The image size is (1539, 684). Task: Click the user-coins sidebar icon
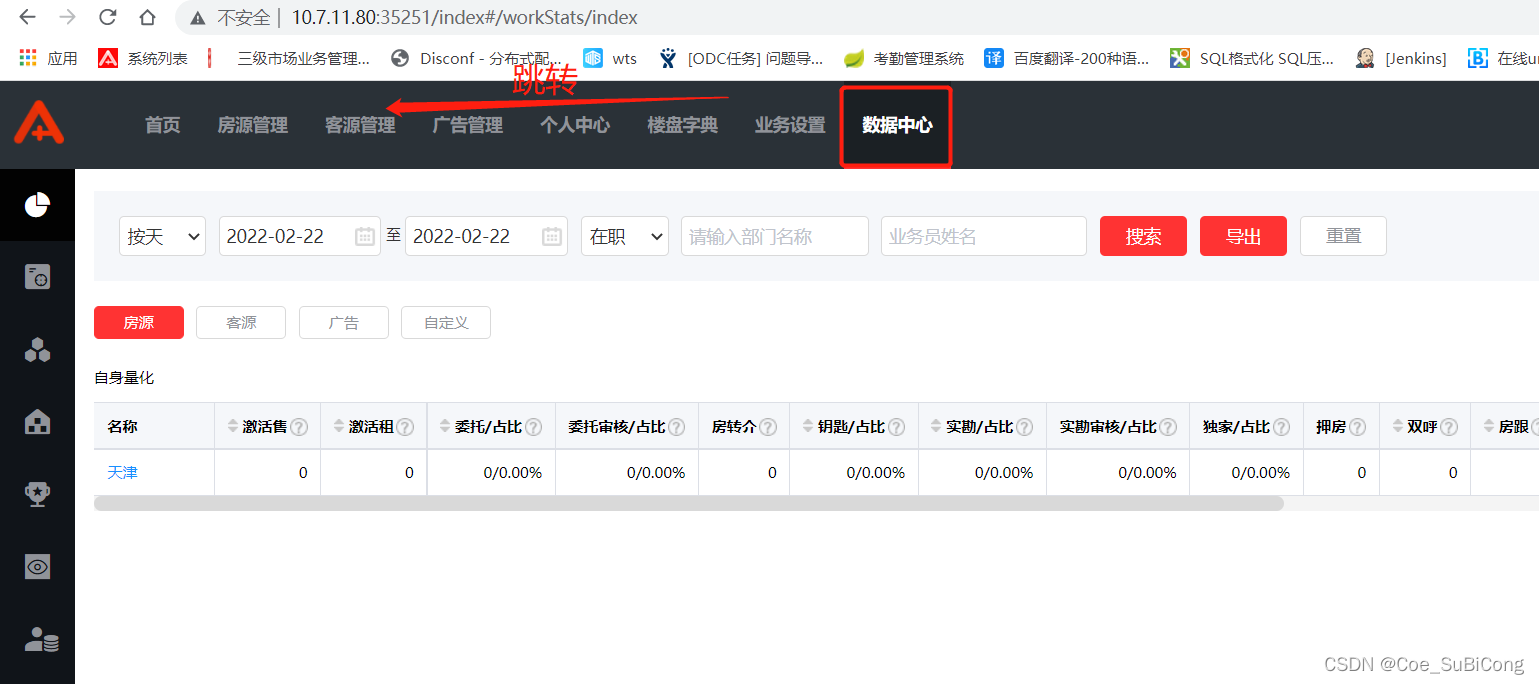40,640
